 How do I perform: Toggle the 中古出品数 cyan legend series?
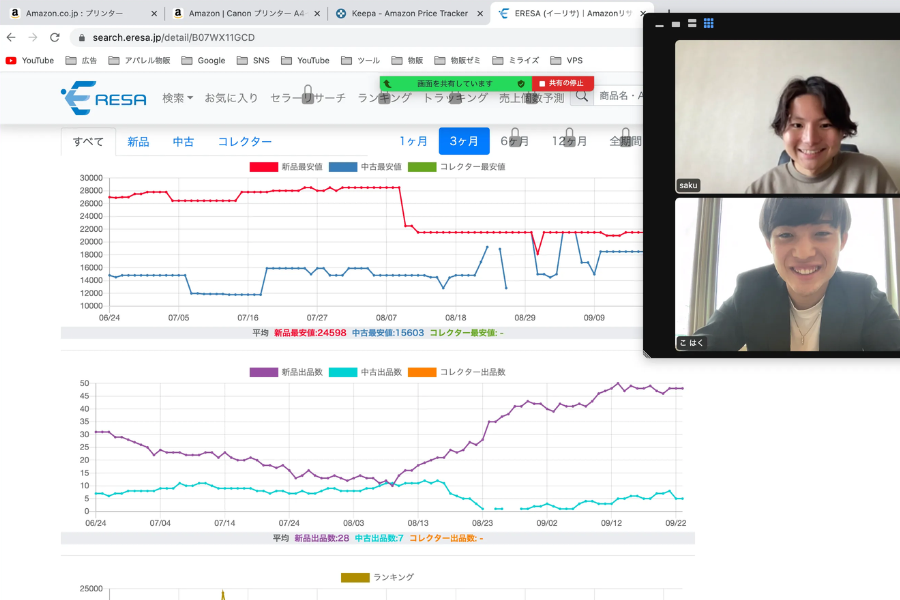coord(365,372)
